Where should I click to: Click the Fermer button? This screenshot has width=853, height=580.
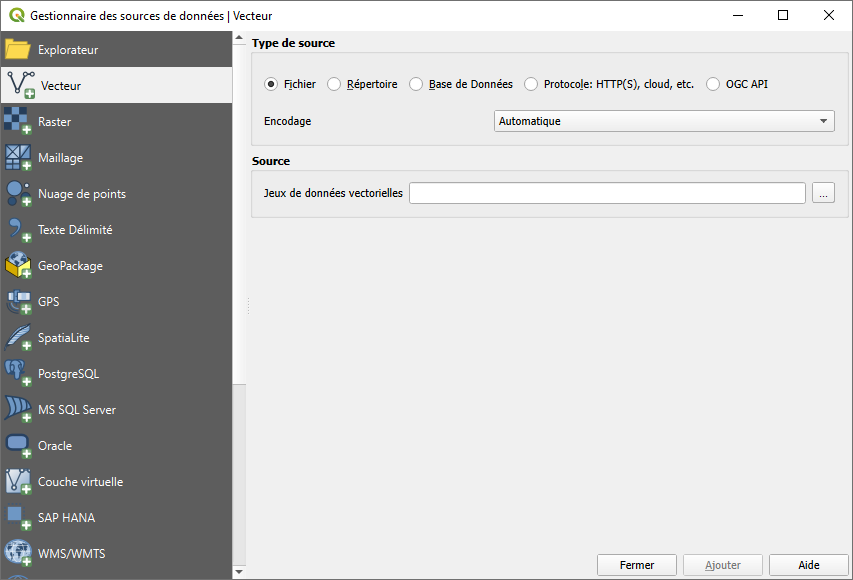click(637, 565)
